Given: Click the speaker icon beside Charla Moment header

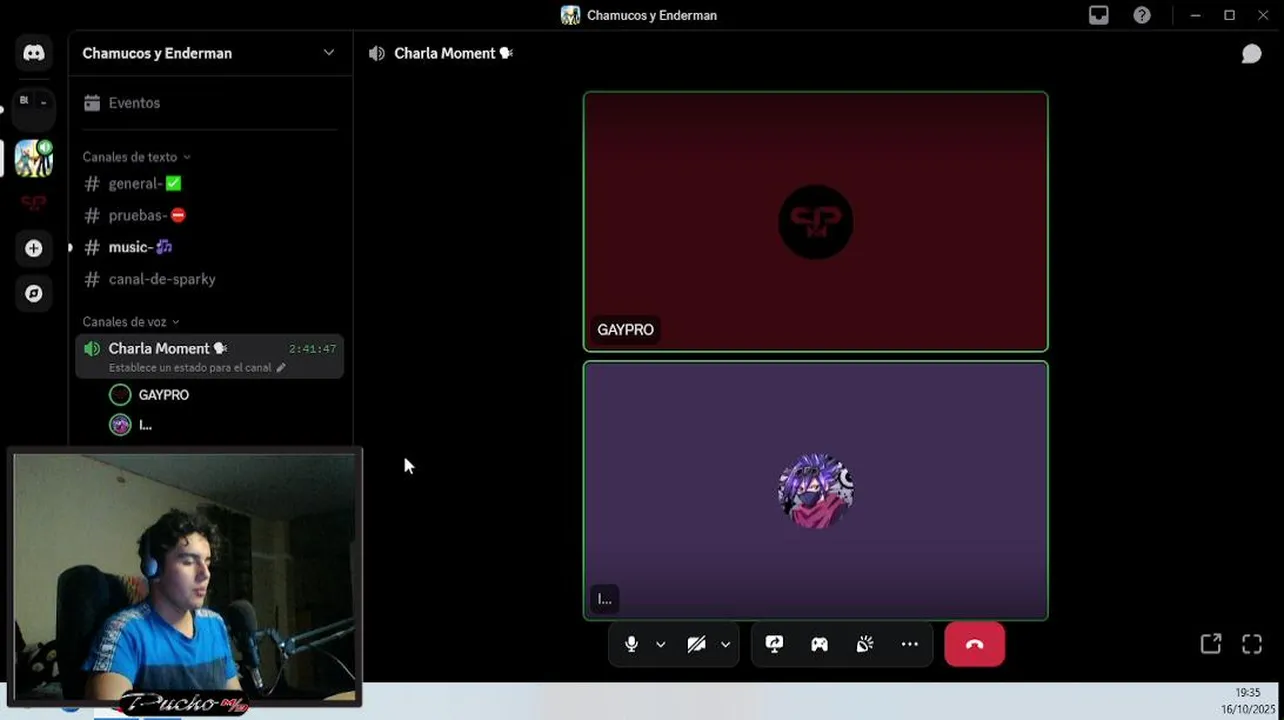Looking at the screenshot, I should point(376,53).
